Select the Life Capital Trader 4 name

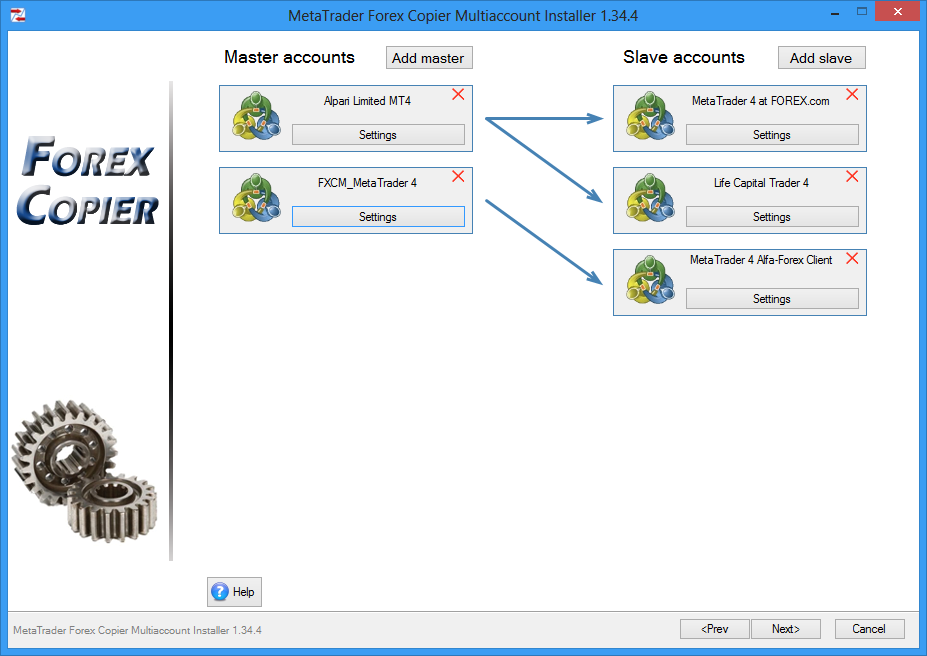pyautogui.click(x=761, y=183)
